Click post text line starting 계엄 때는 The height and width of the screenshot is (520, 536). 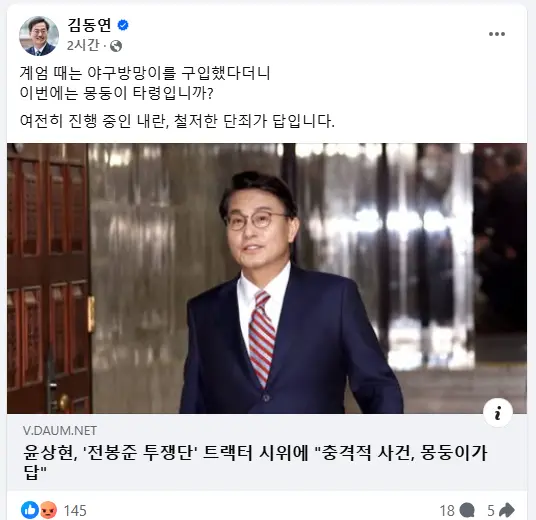pyautogui.click(x=145, y=73)
